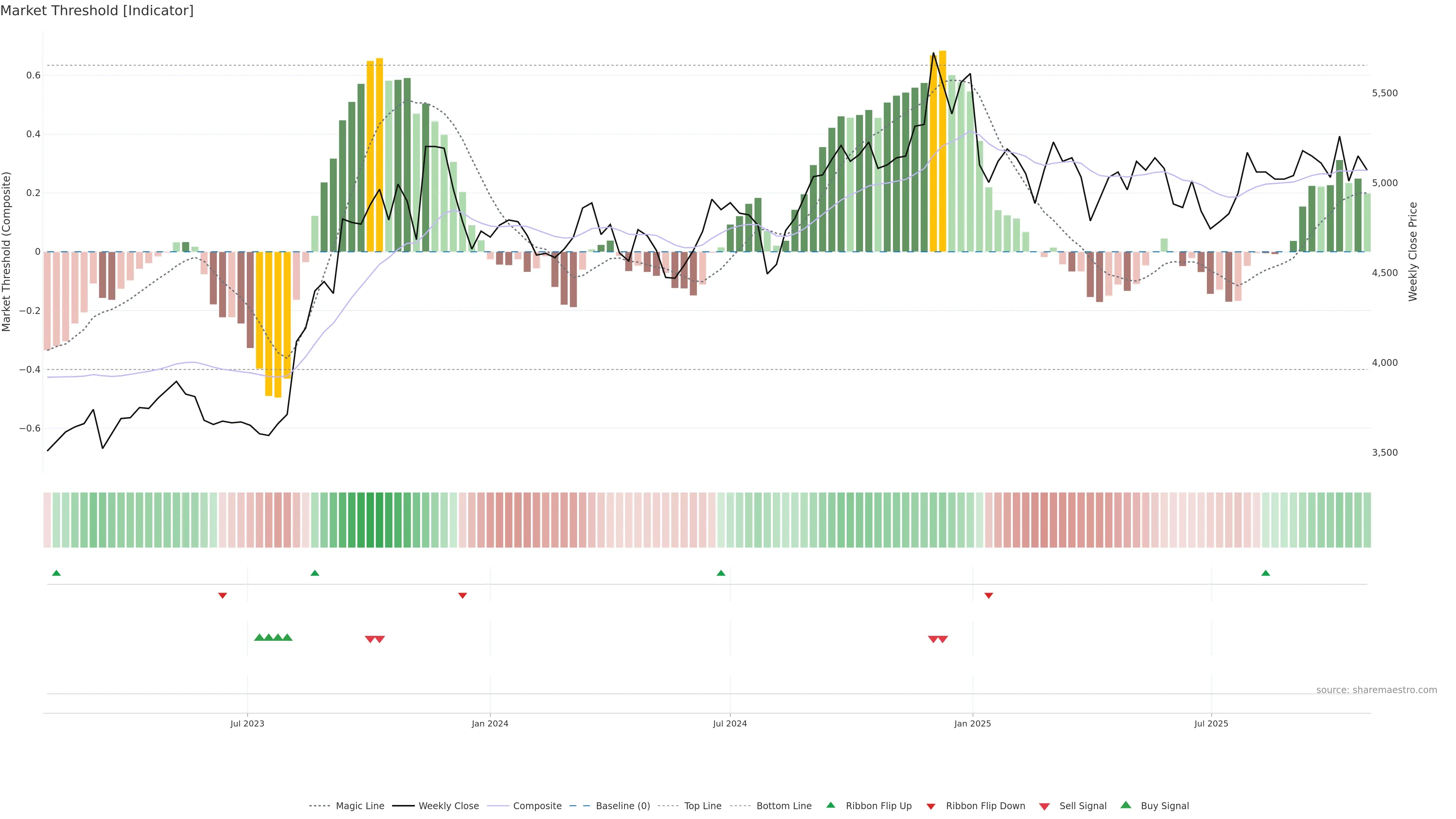Toggle the Weekly Close legend entry
This screenshot has height=819, width=1456.
pos(448,806)
